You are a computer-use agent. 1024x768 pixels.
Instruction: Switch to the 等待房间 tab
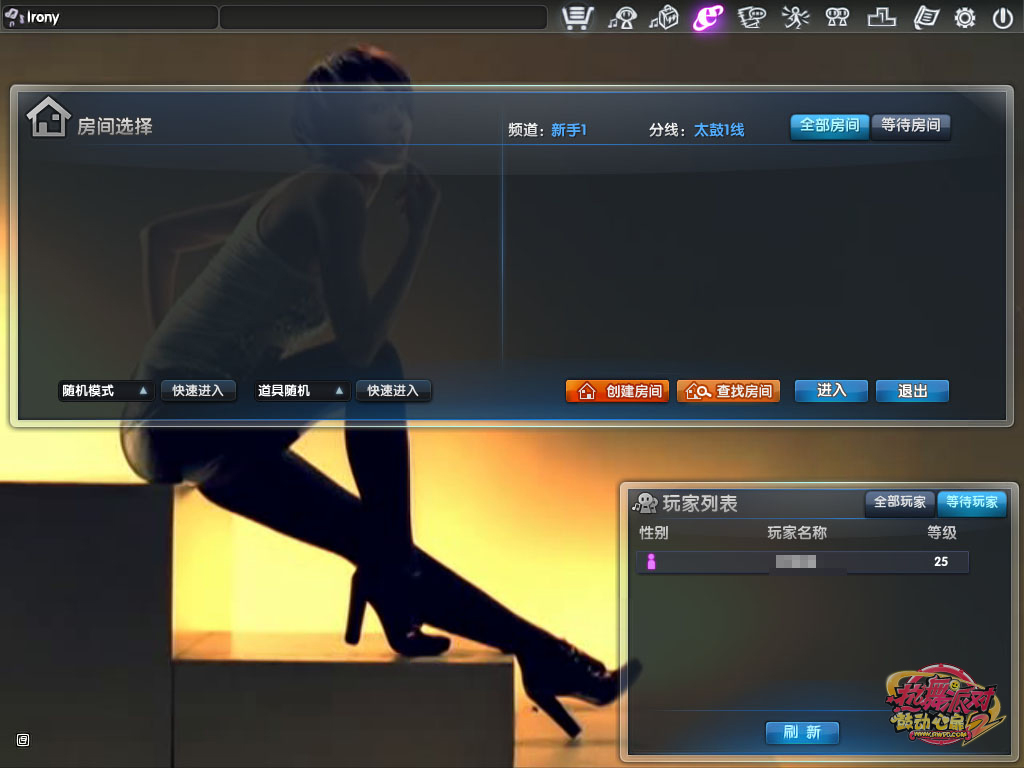pos(910,125)
